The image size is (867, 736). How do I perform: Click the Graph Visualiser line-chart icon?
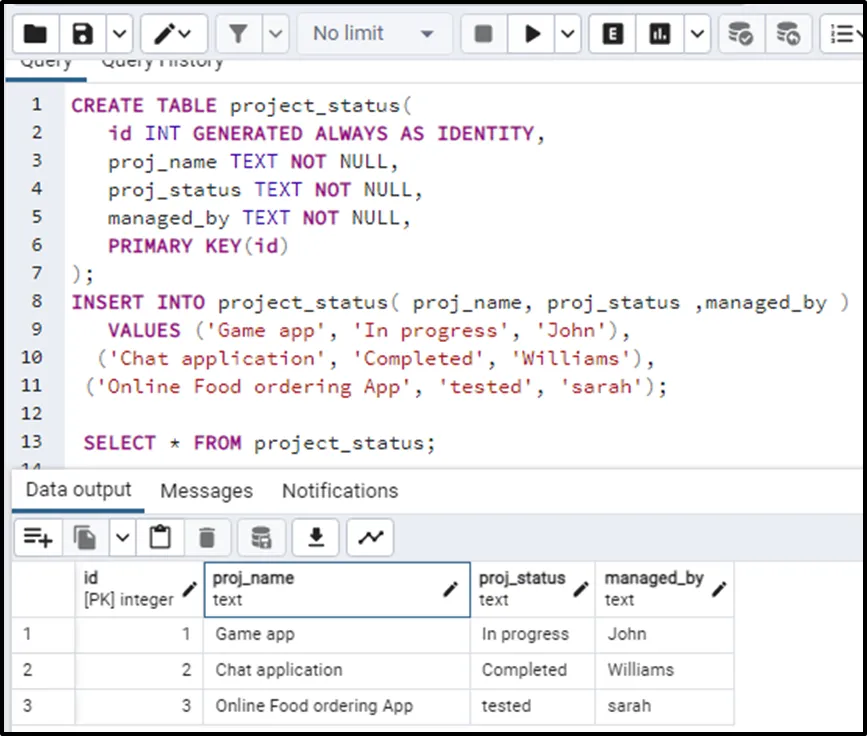click(x=371, y=538)
